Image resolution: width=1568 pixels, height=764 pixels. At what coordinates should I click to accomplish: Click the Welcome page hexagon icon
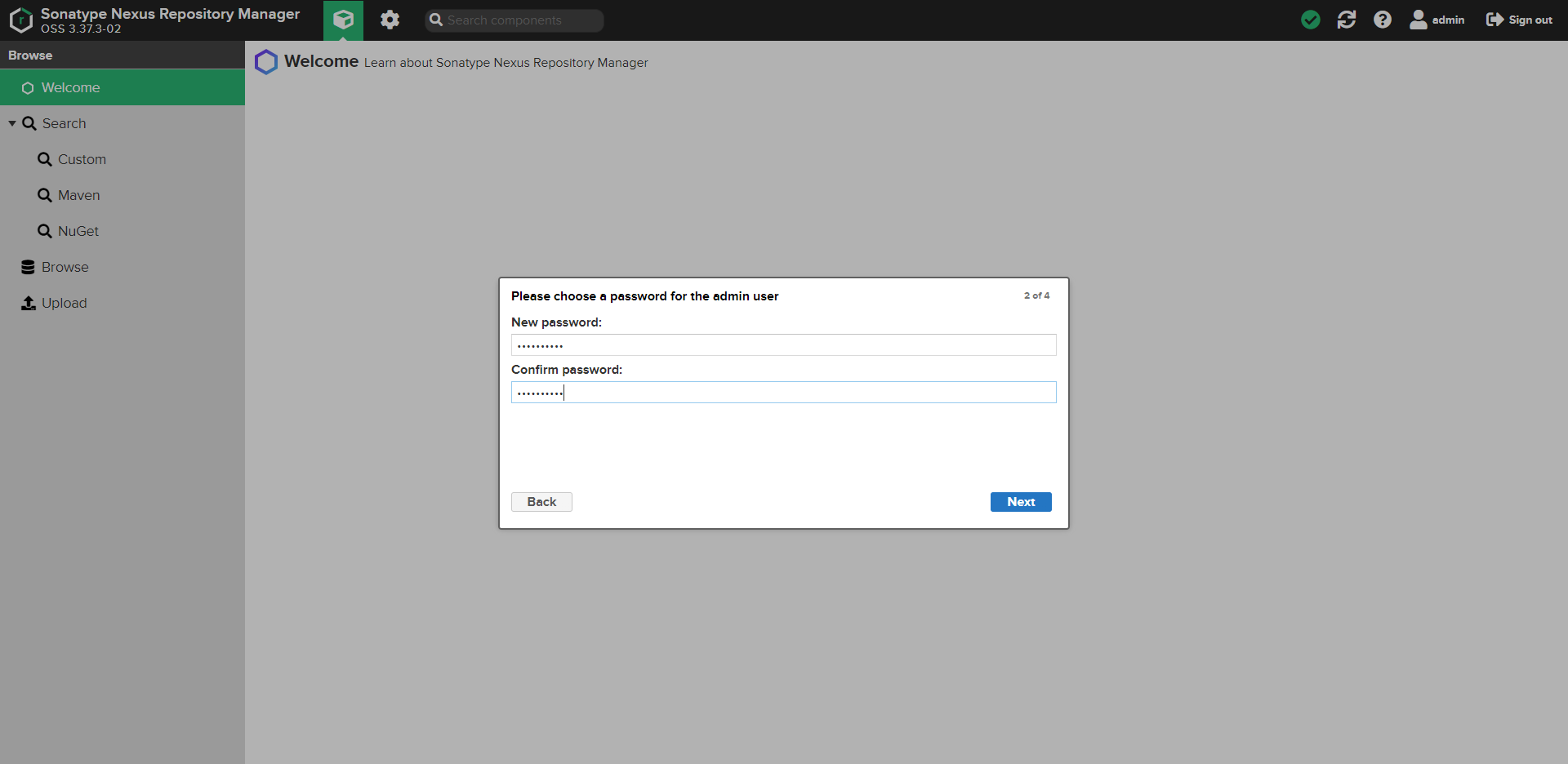[x=266, y=62]
